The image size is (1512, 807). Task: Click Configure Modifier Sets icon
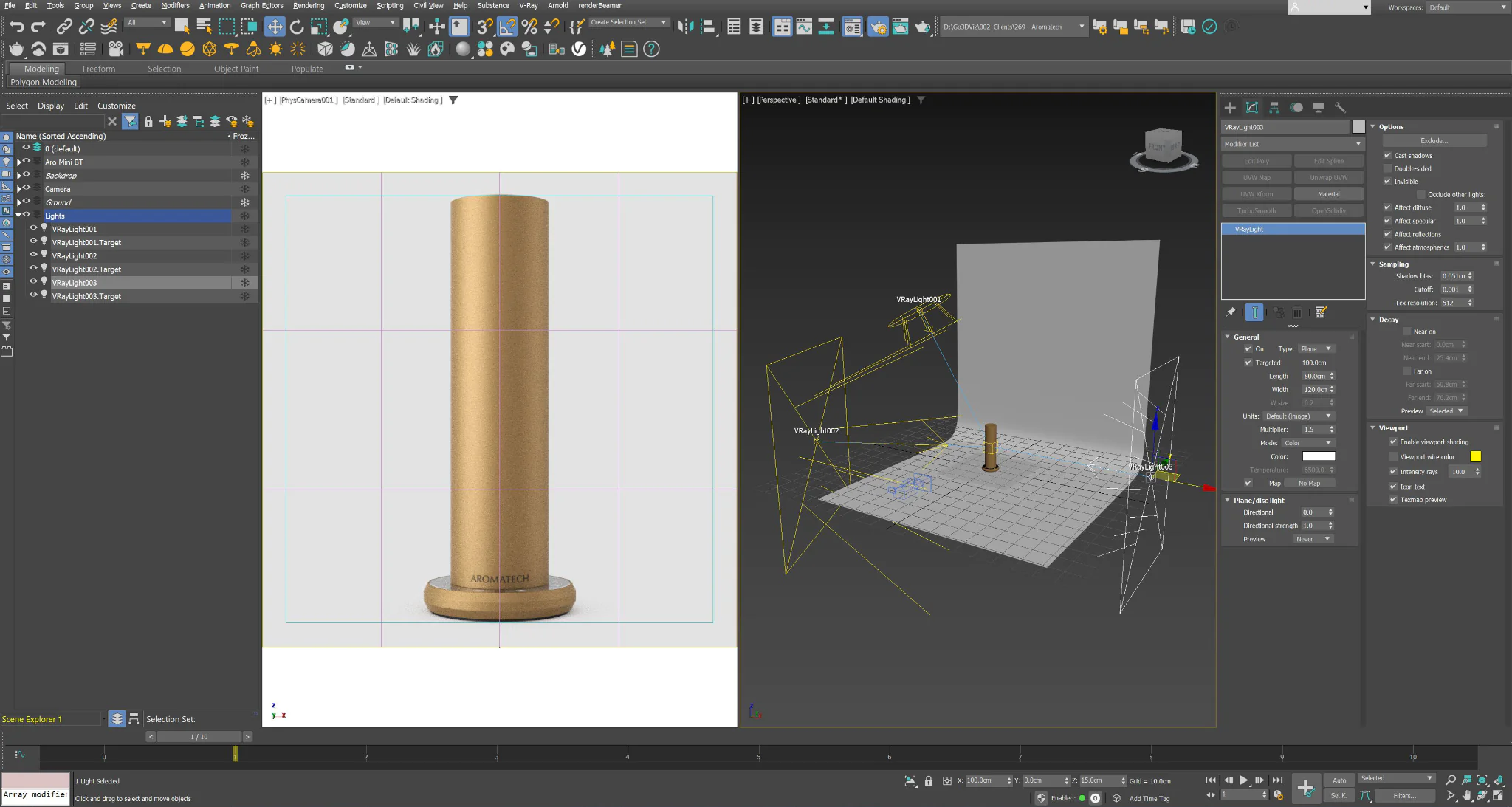1321,312
